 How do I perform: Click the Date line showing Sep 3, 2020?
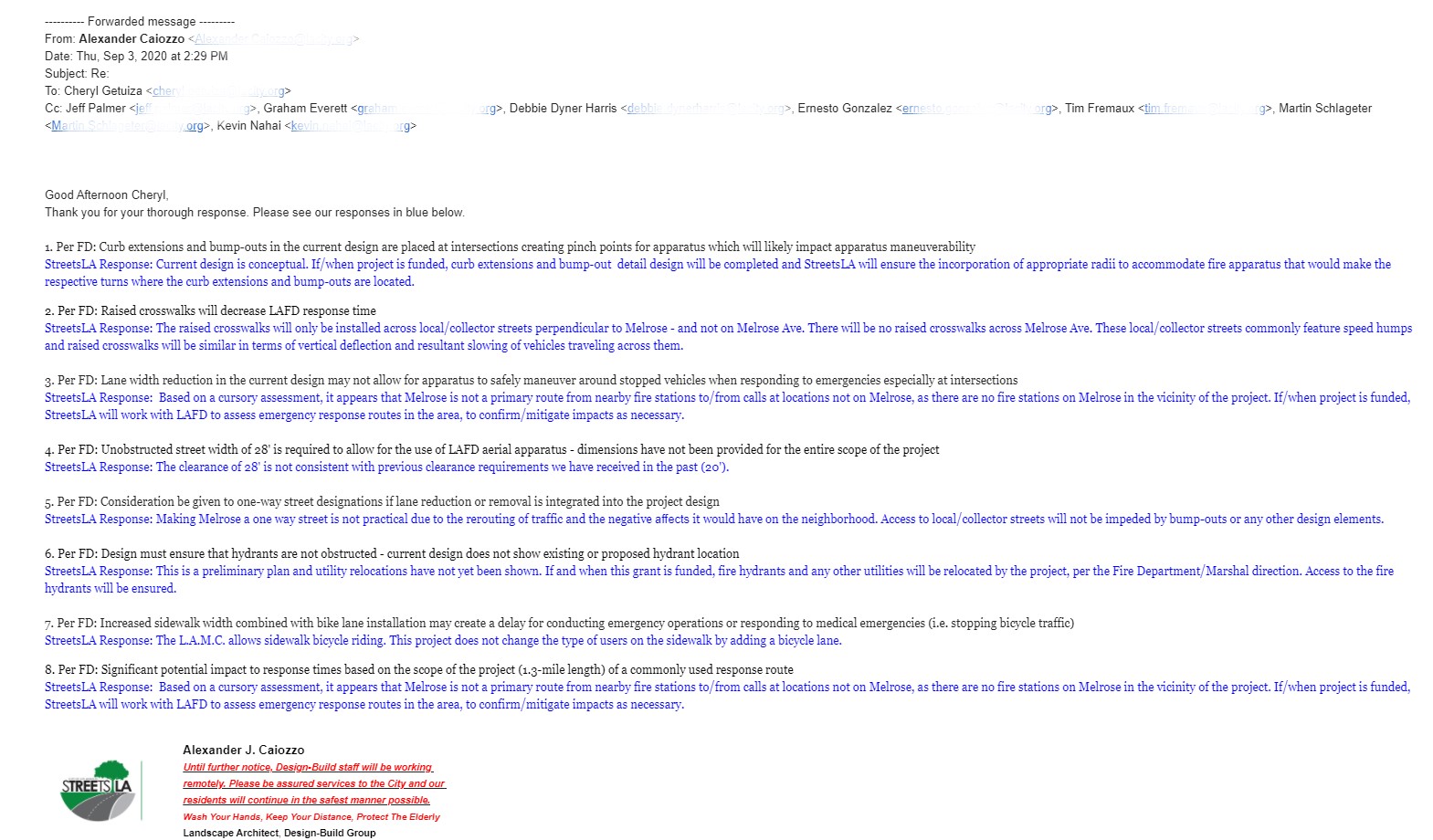click(136, 57)
